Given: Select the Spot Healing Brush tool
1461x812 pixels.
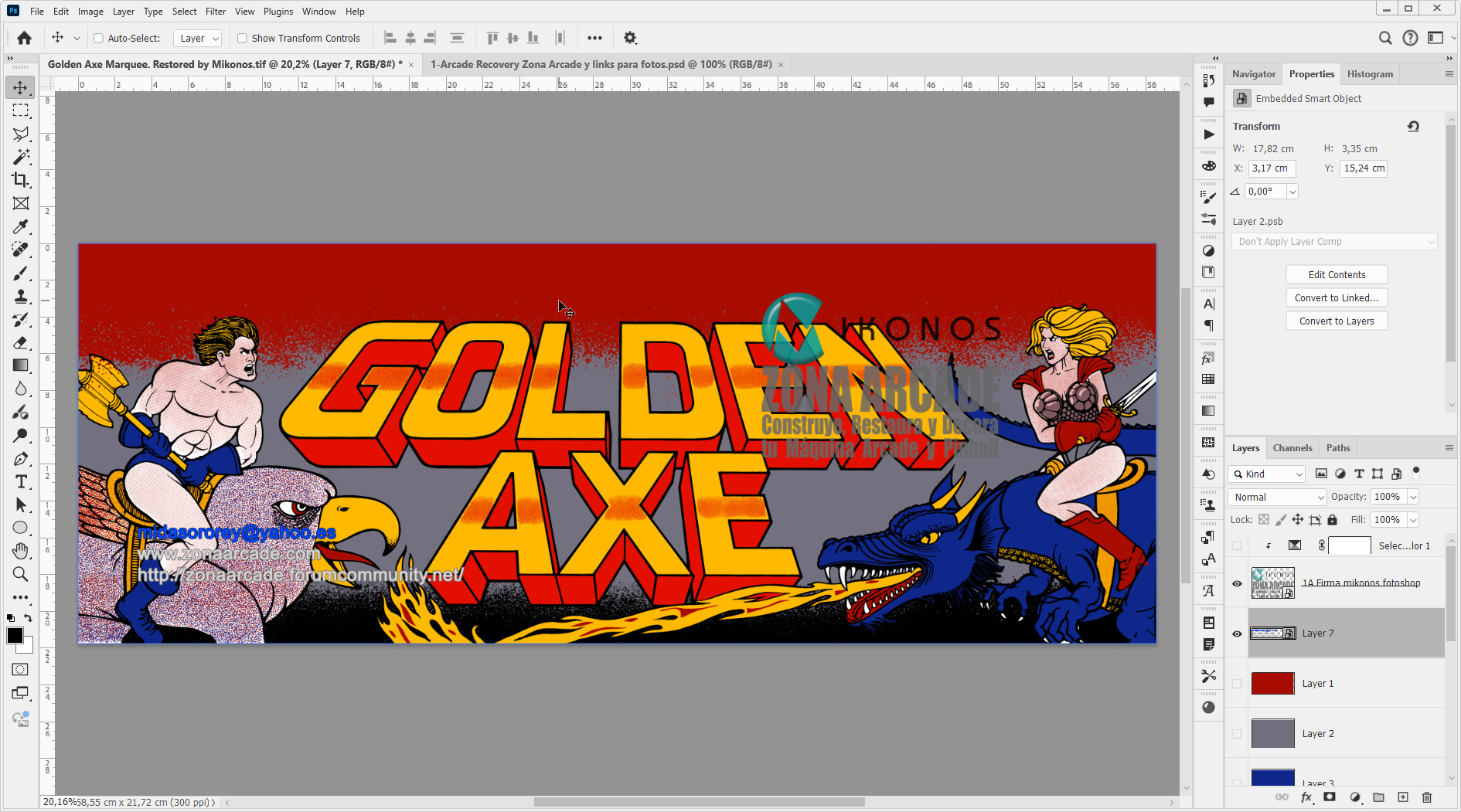Looking at the screenshot, I should click(20, 250).
